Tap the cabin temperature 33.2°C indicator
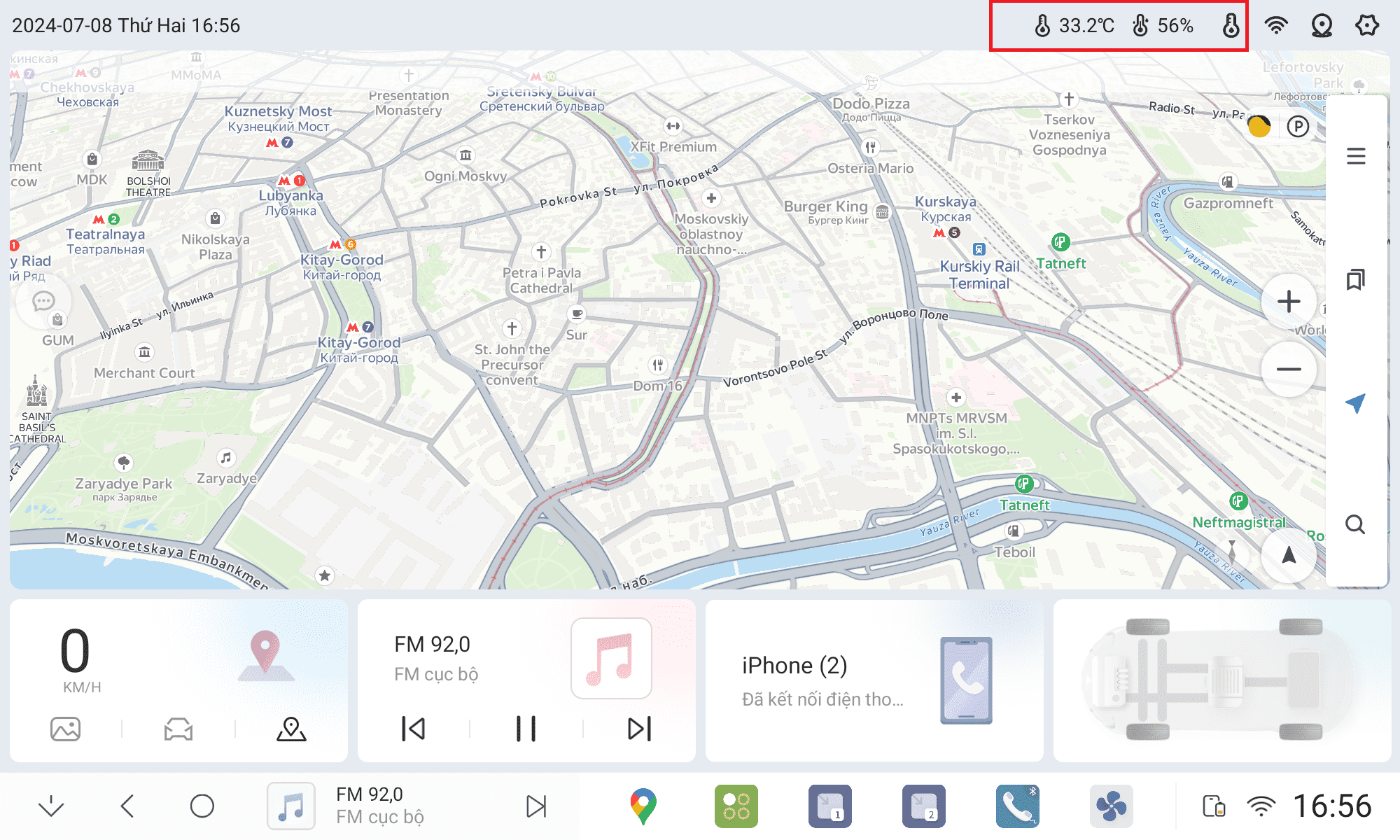 click(x=1074, y=26)
